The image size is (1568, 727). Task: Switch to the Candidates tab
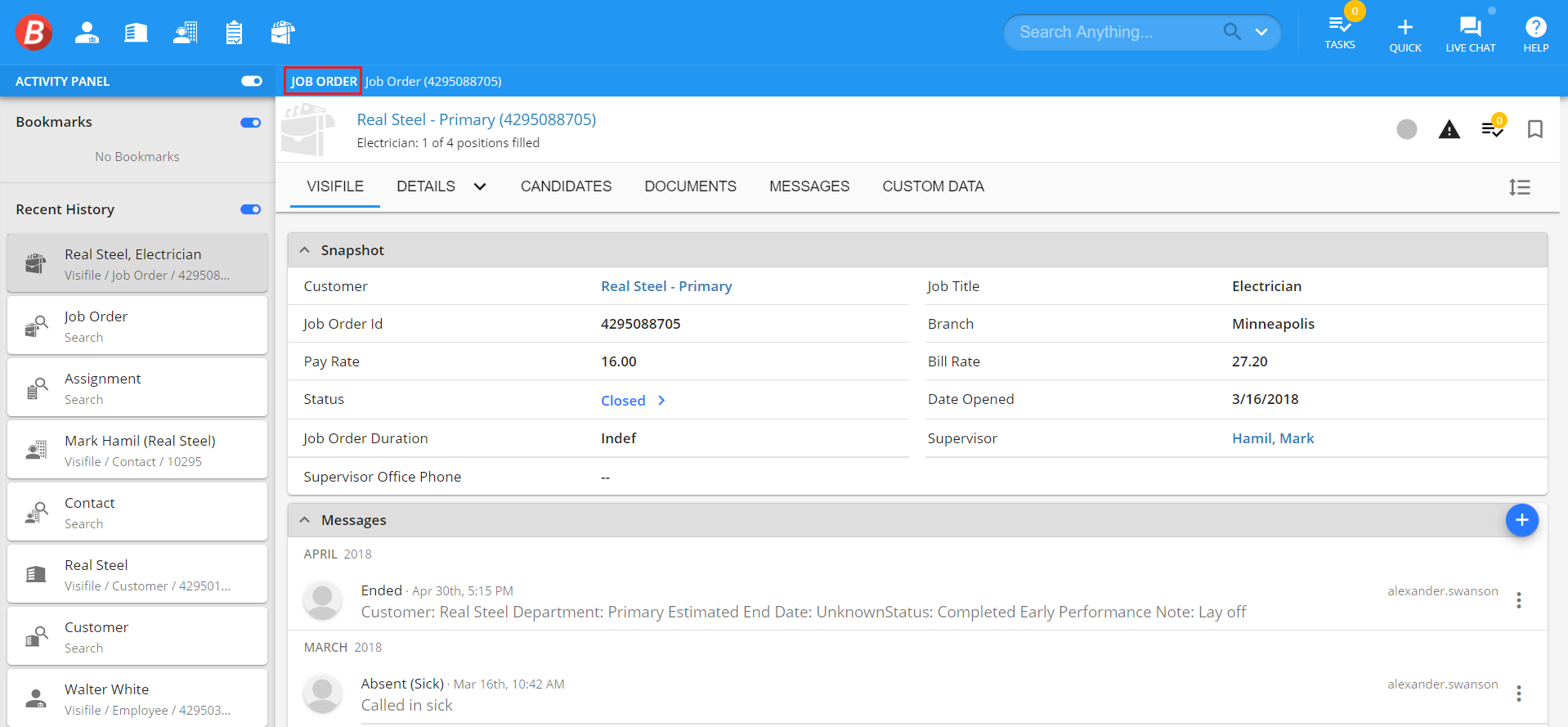pos(567,186)
